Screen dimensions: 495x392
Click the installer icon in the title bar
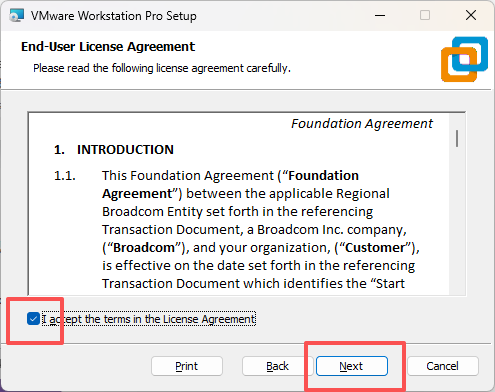click(x=17, y=15)
